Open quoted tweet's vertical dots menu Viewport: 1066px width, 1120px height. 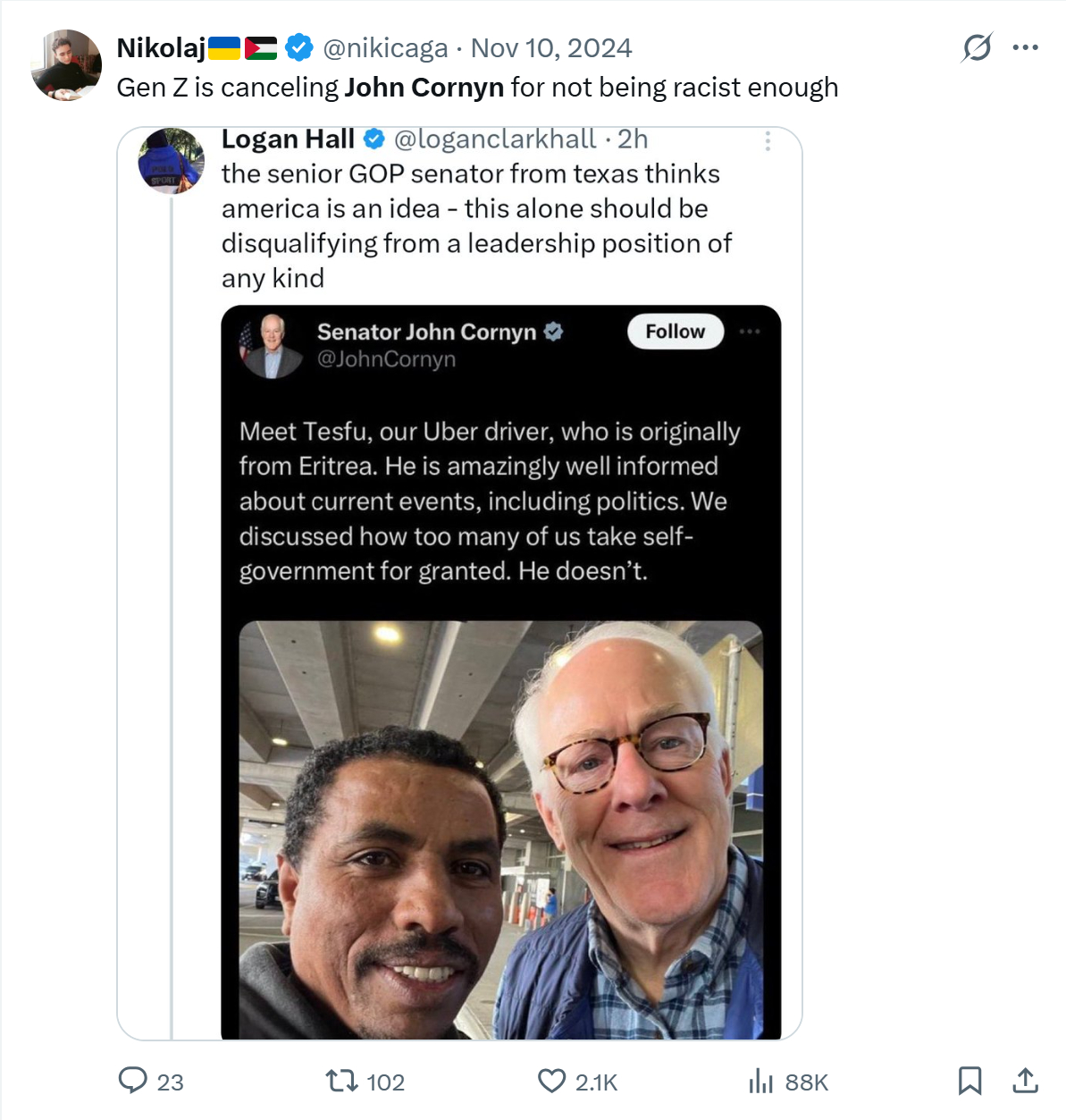[768, 141]
